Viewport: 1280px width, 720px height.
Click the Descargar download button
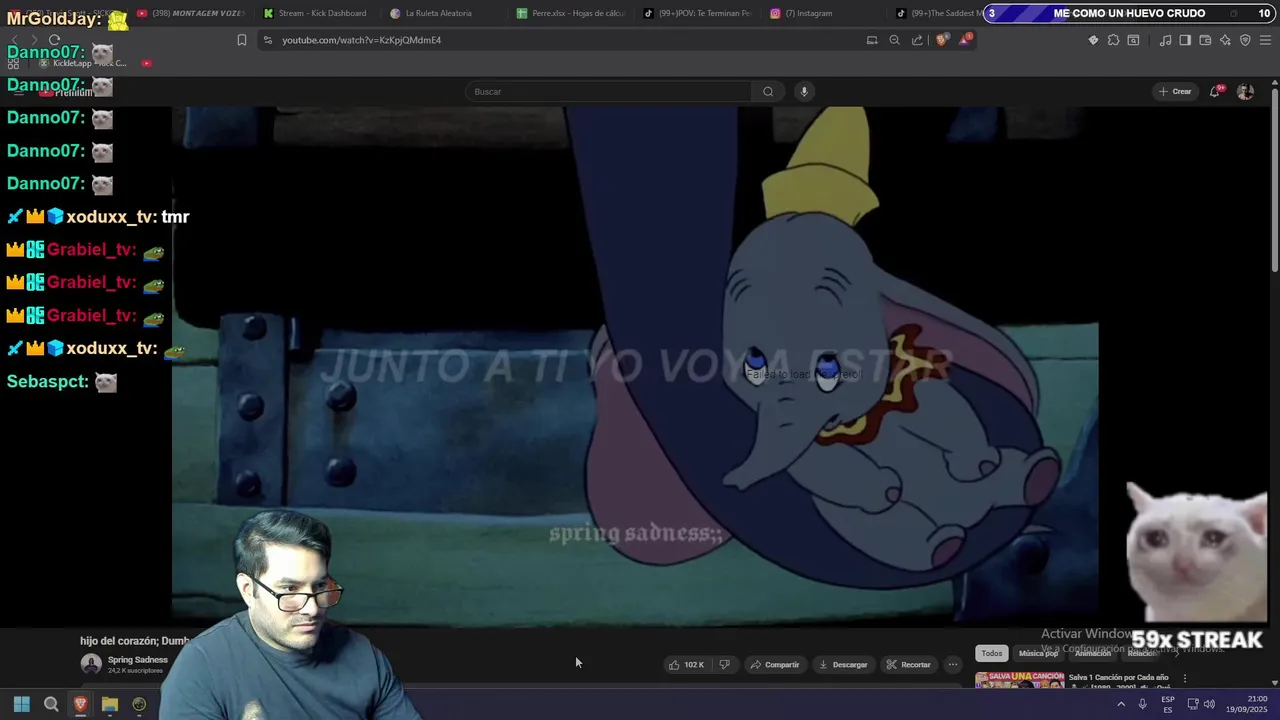(x=843, y=665)
